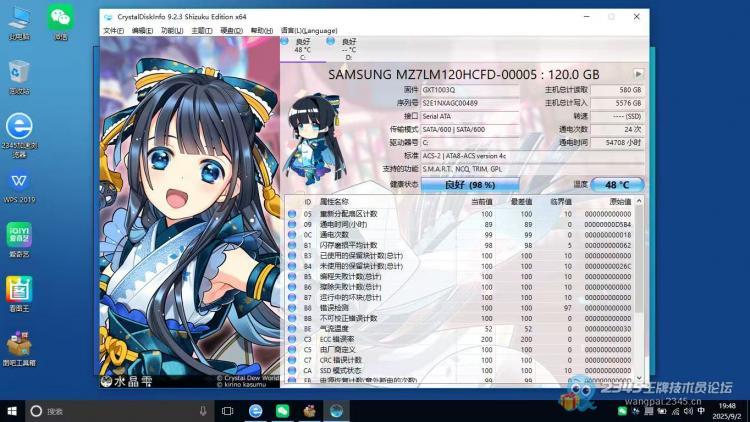Click the 良好 (98 %) health status button
The height and width of the screenshot is (422, 750).
coord(470,185)
